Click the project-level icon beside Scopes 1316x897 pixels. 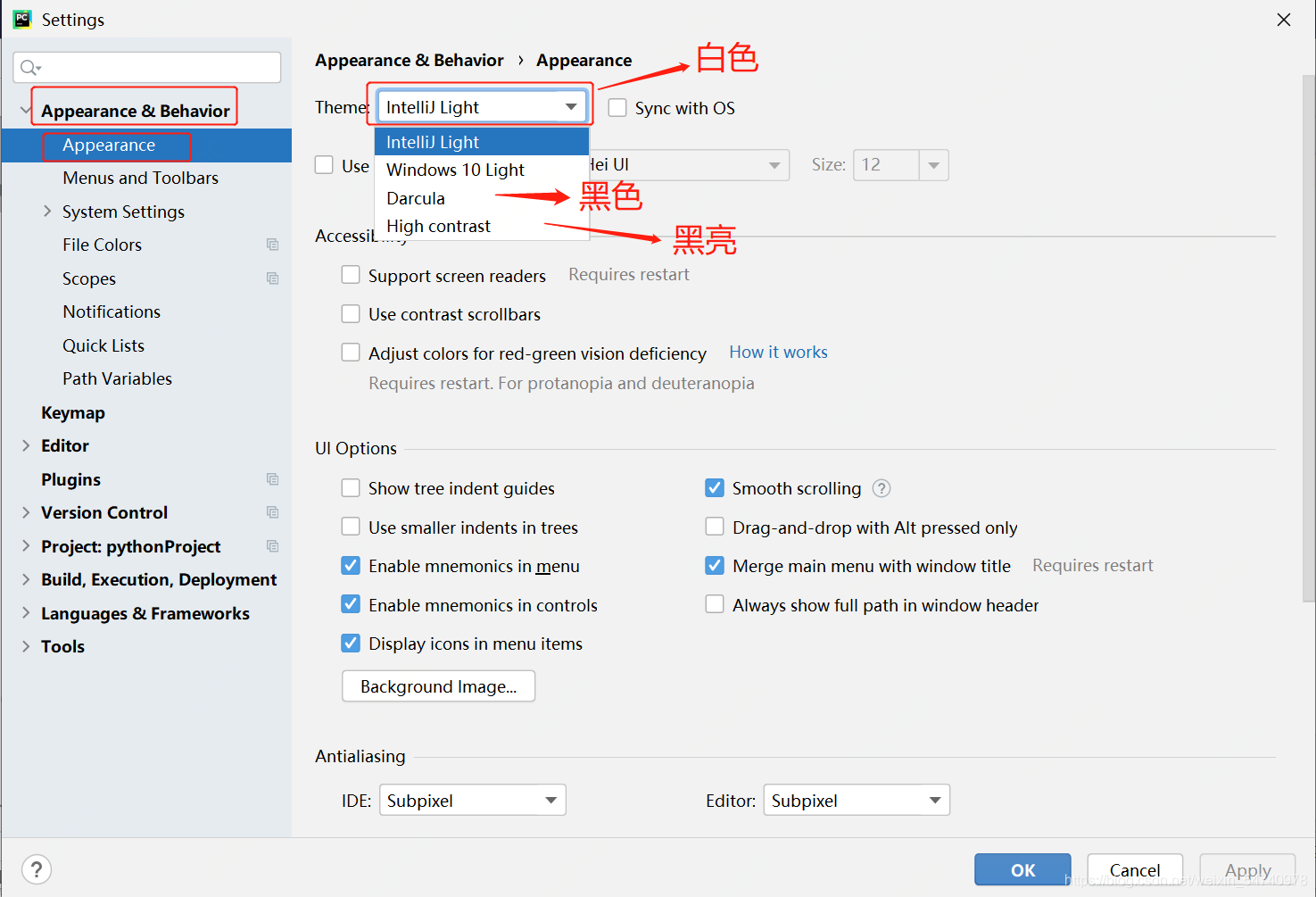pyautogui.click(x=273, y=278)
